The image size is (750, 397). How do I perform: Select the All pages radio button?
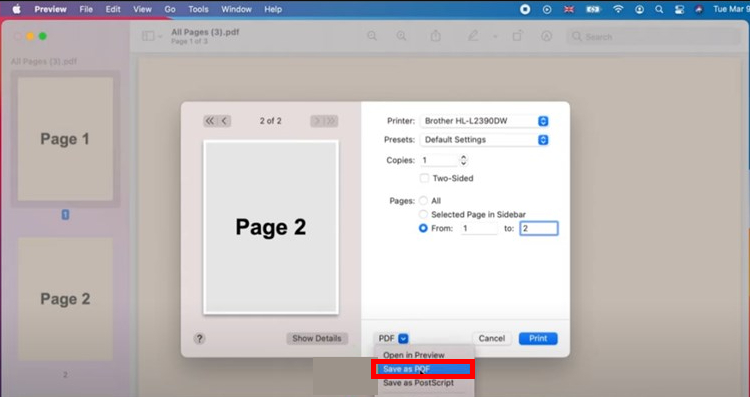tap(423, 201)
